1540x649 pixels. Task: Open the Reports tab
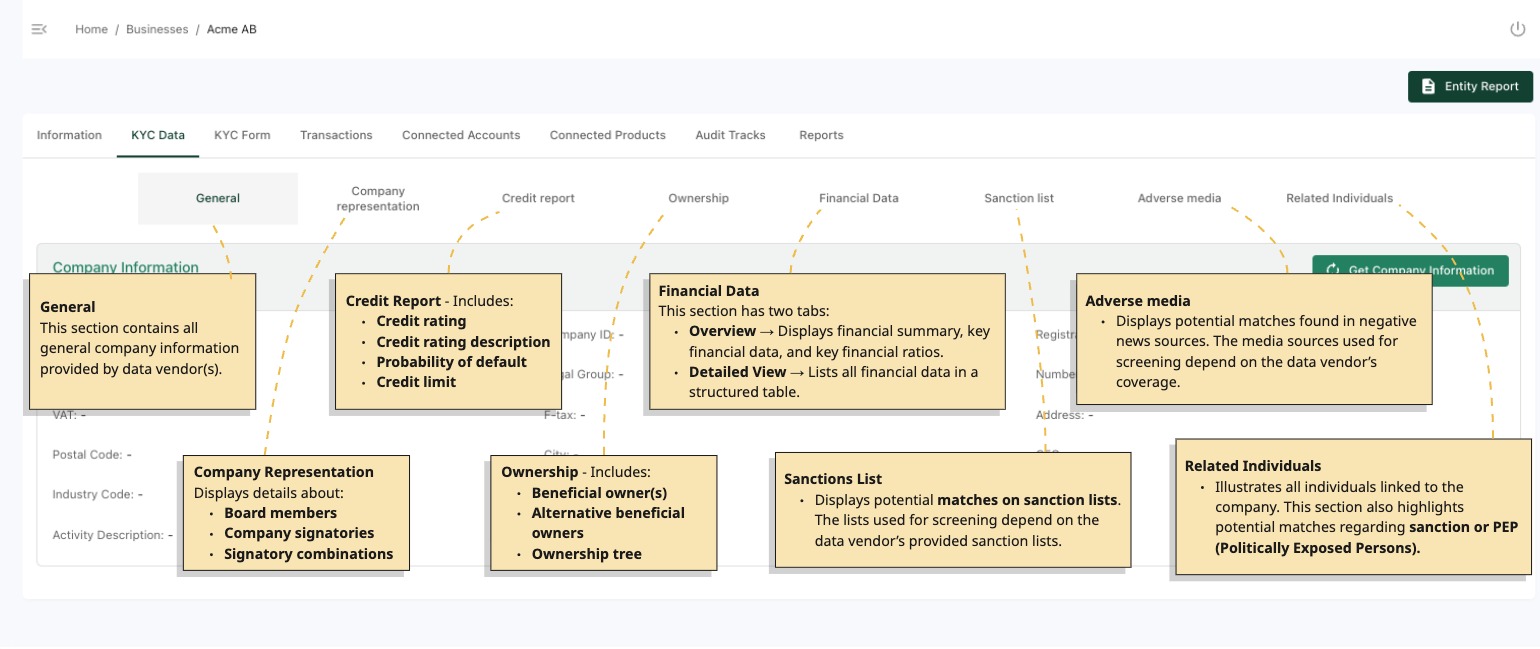point(821,135)
